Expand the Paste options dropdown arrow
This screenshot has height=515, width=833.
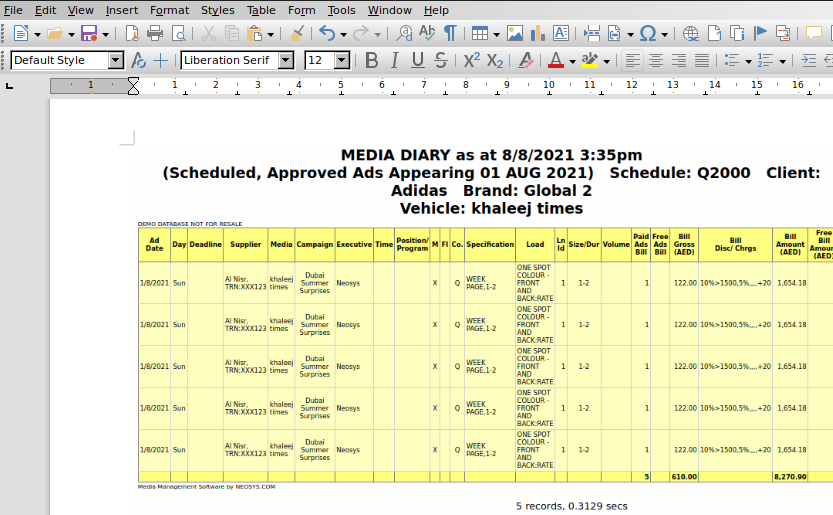pyautogui.click(x=270, y=35)
